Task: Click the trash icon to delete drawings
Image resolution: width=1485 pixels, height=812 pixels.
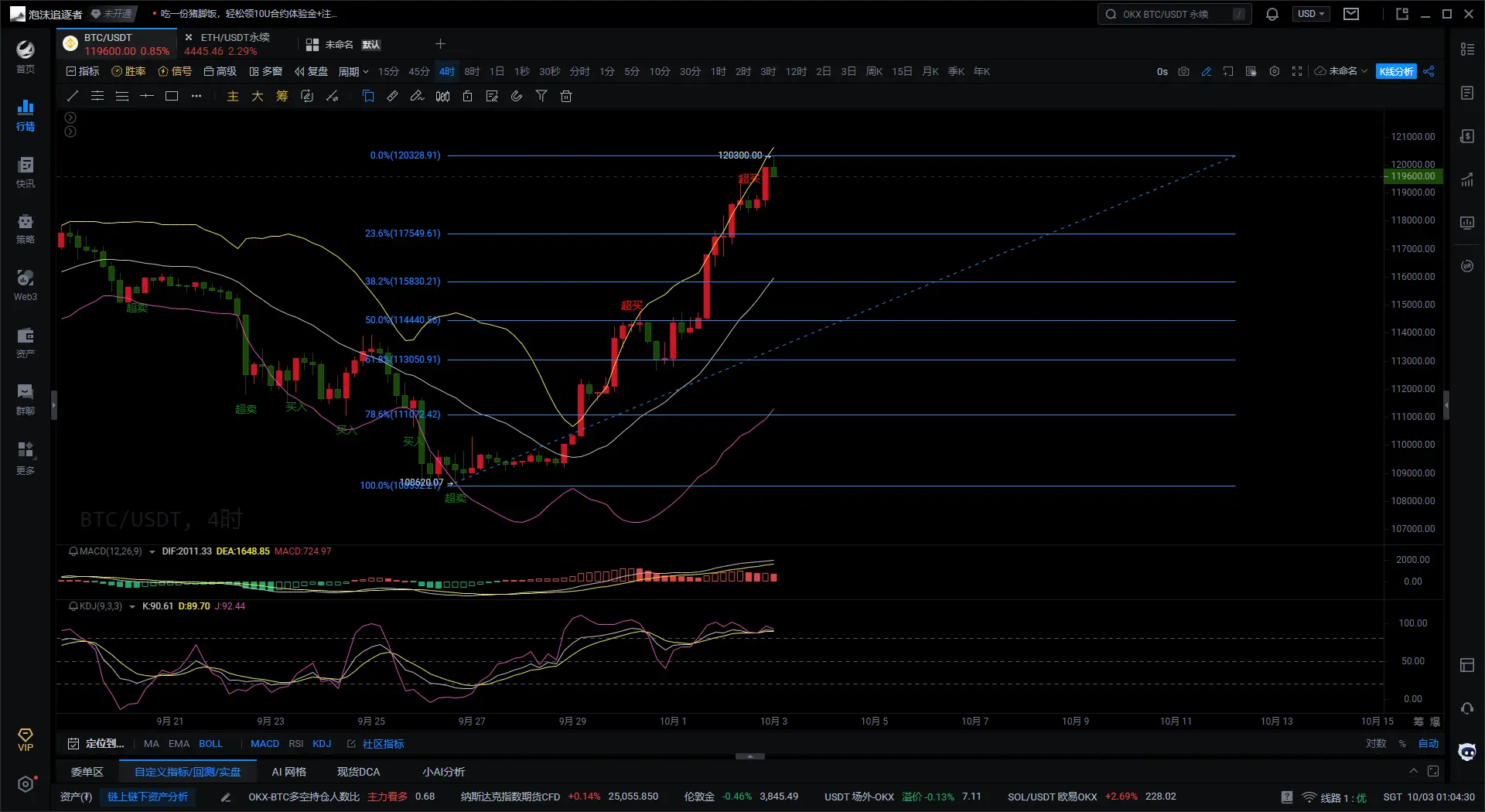Action: [566, 96]
